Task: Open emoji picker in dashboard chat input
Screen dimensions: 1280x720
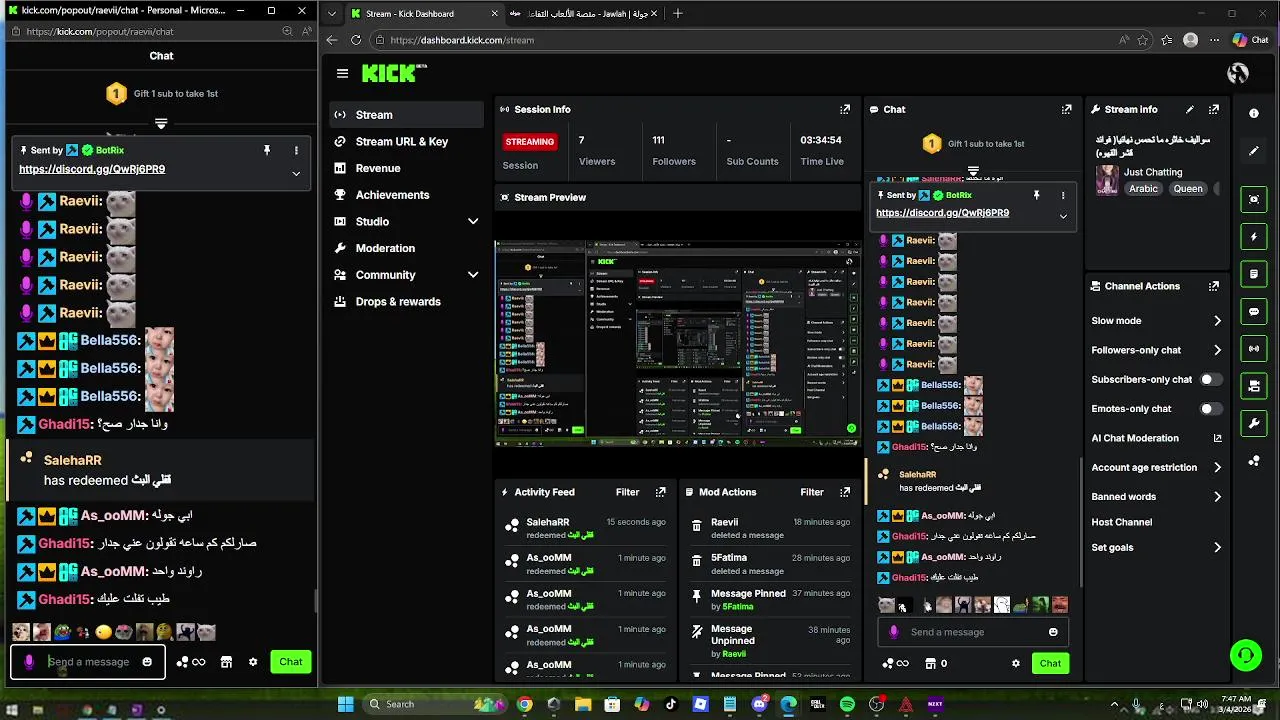Action: [x=1053, y=632]
